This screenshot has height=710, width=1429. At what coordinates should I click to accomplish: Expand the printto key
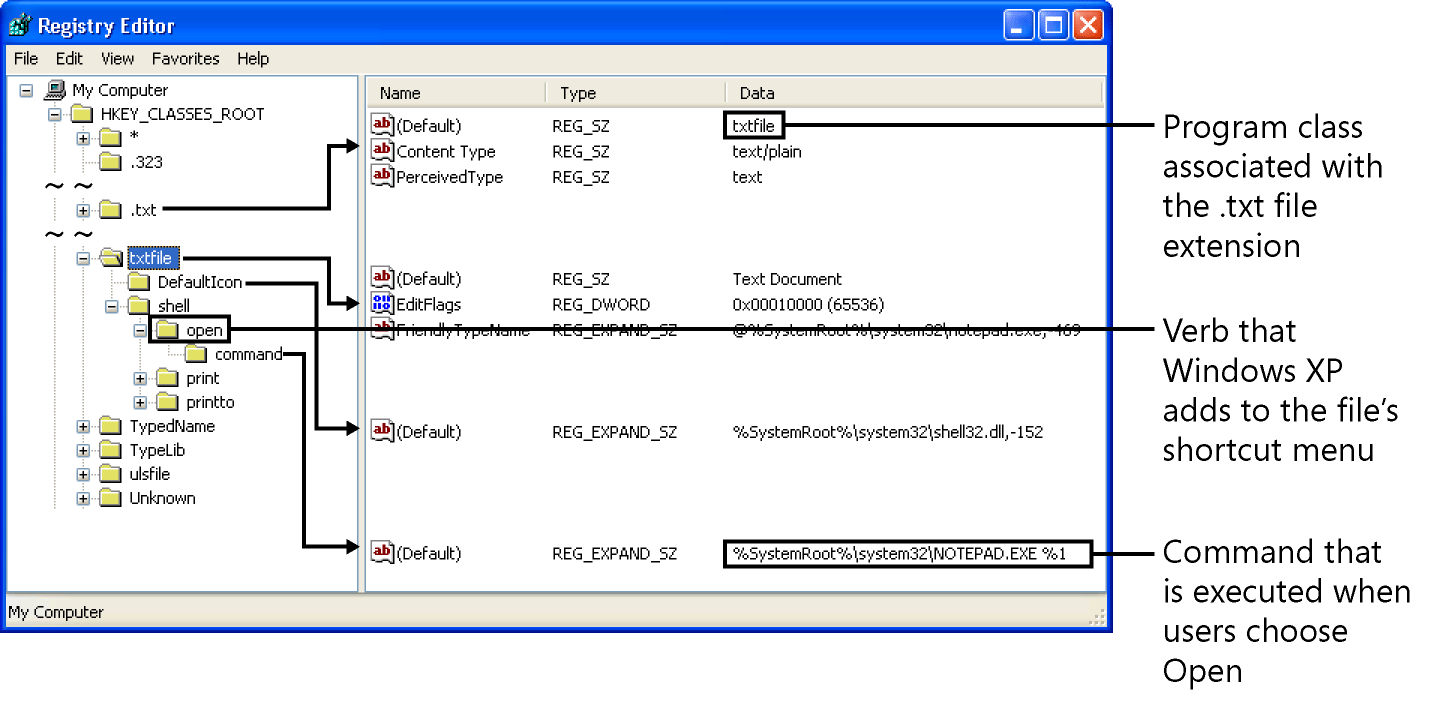coord(141,402)
